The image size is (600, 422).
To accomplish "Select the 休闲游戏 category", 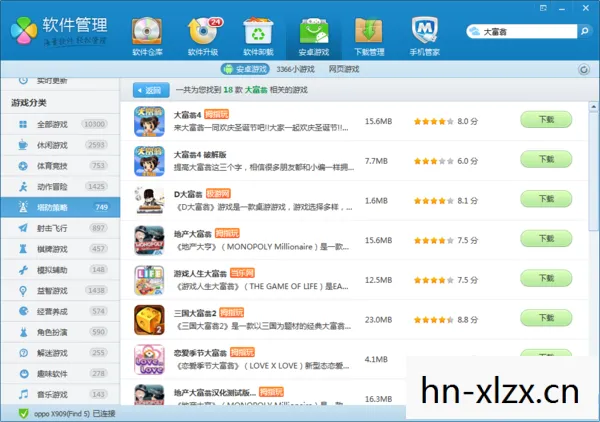I will [60, 145].
